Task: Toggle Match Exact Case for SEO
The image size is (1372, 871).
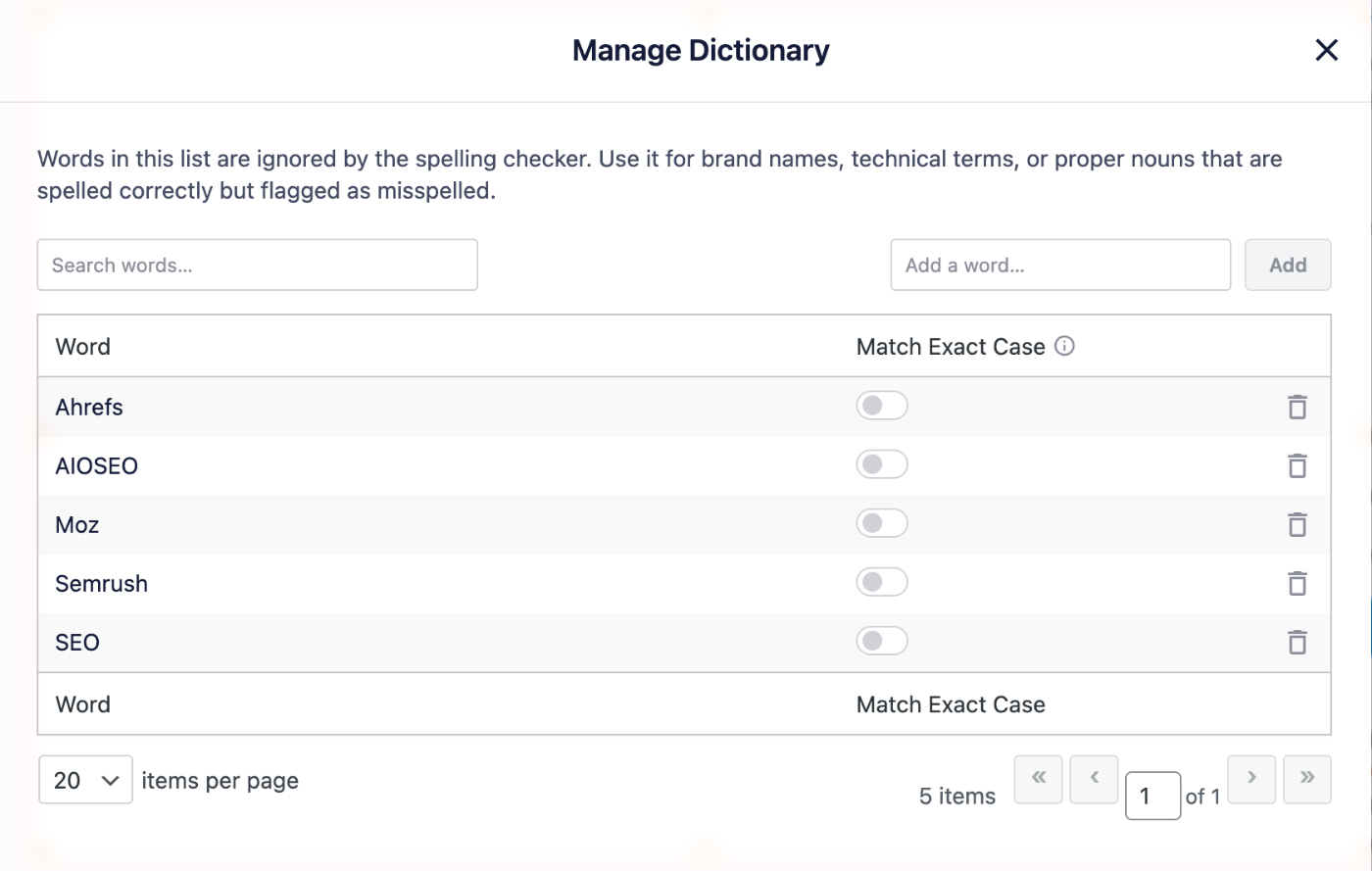Action: click(x=882, y=641)
